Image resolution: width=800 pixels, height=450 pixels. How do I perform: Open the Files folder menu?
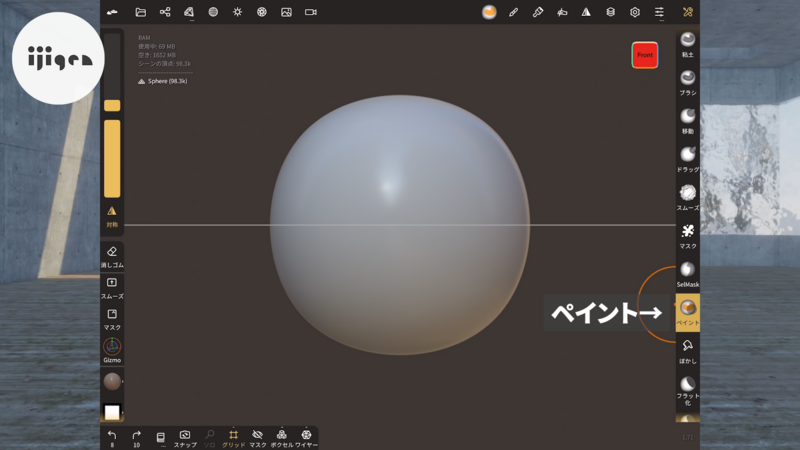pos(140,12)
